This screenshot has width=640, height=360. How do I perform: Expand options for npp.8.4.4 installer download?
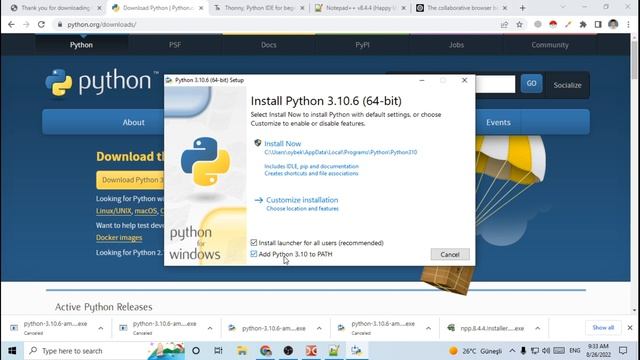(538, 328)
